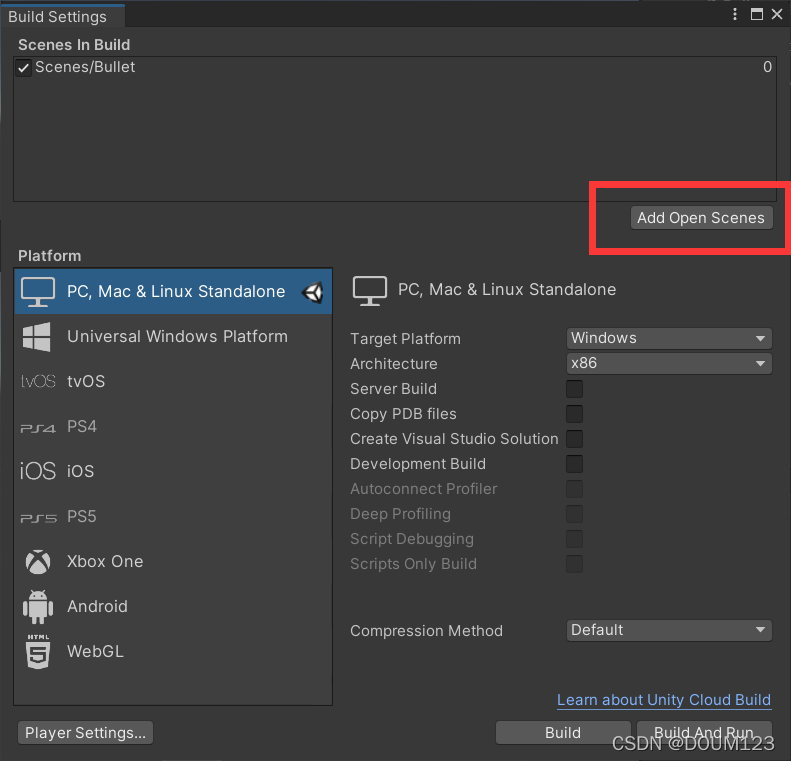This screenshot has height=761, width=791.
Task: Toggle the Autoconnect Profiler checkbox
Action: [x=574, y=489]
